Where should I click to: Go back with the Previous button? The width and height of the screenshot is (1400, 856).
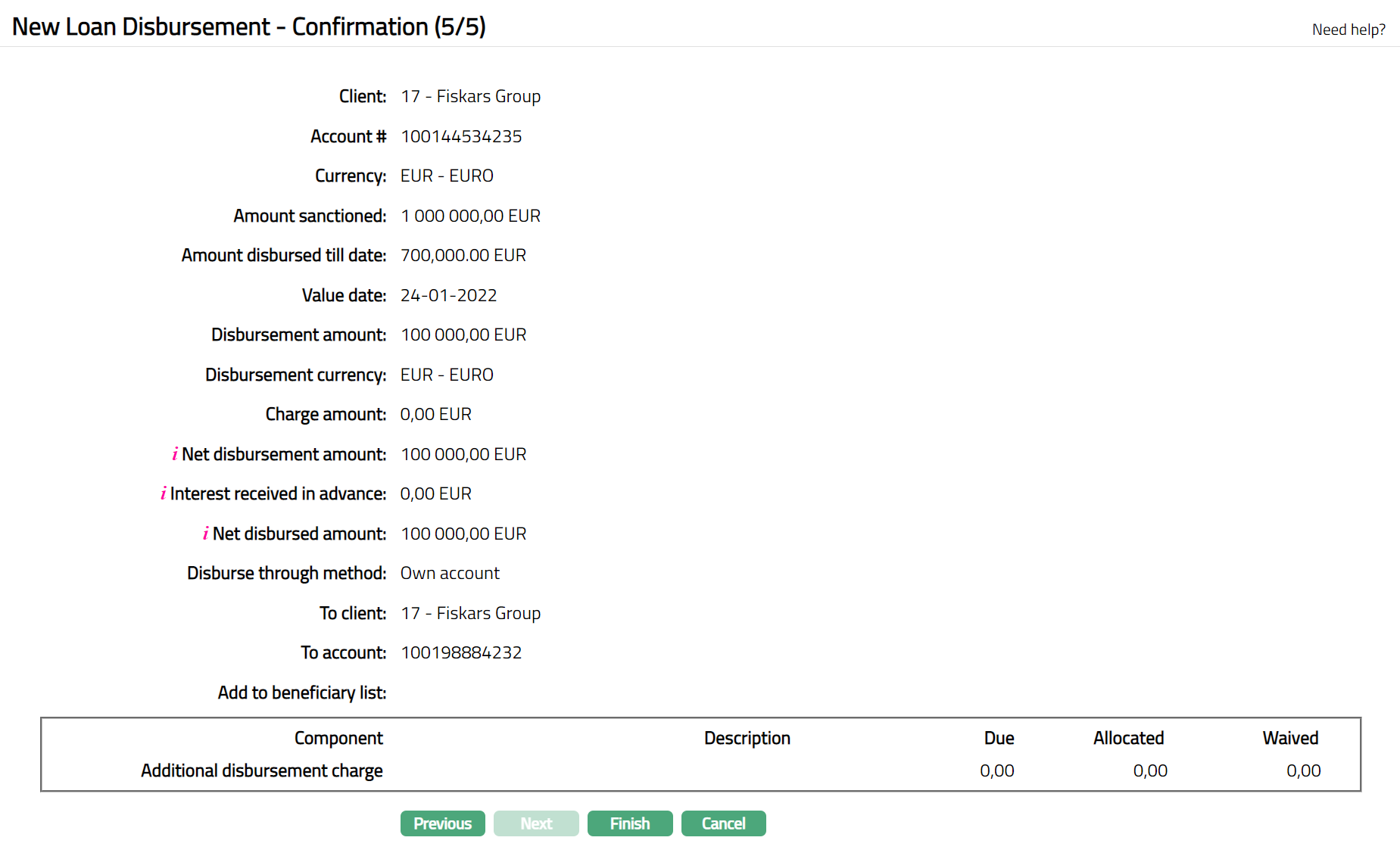(x=442, y=823)
